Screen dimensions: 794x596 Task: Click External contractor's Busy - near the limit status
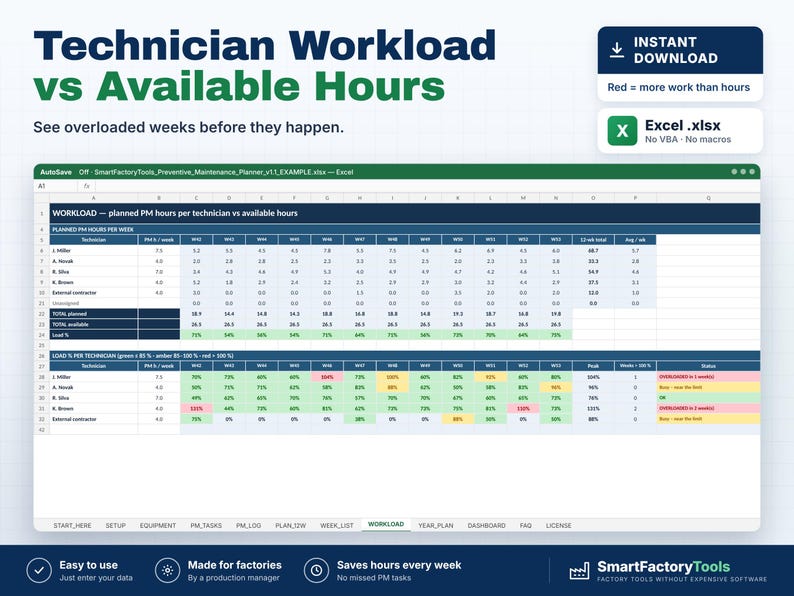pyautogui.click(x=708, y=419)
